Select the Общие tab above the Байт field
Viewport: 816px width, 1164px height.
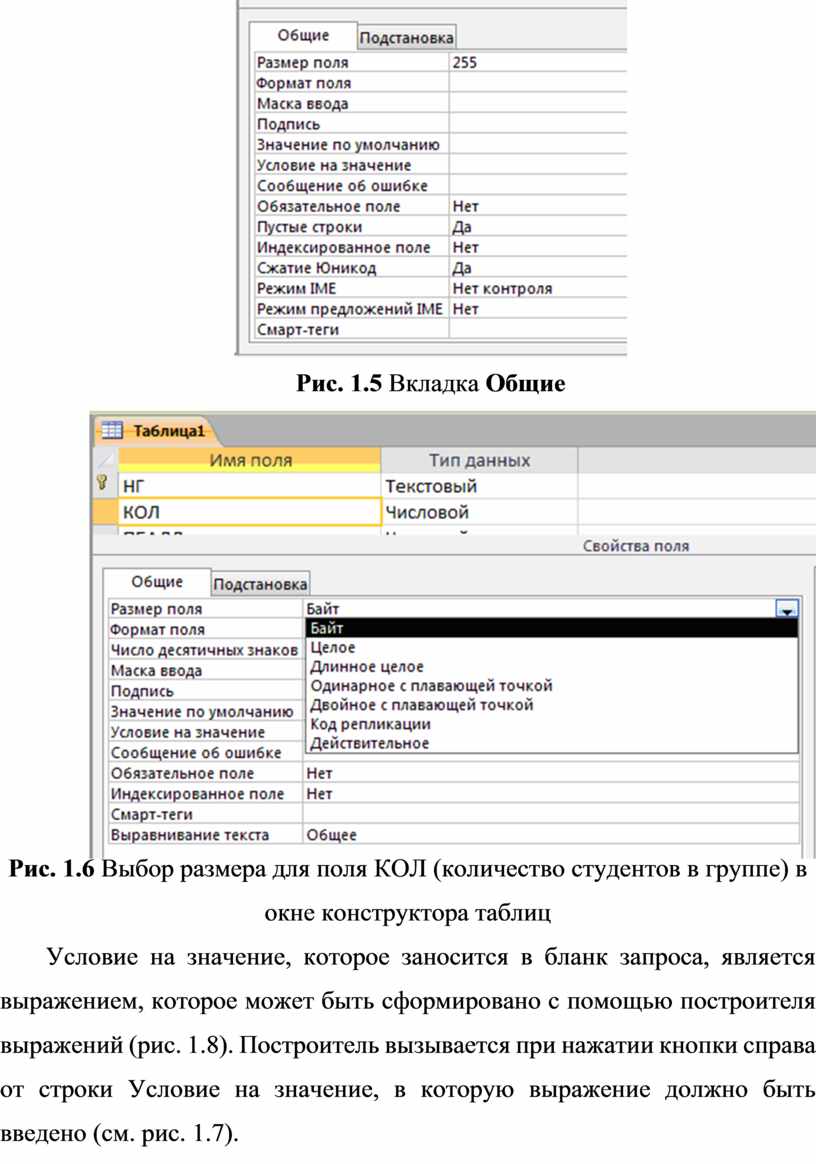[x=157, y=582]
